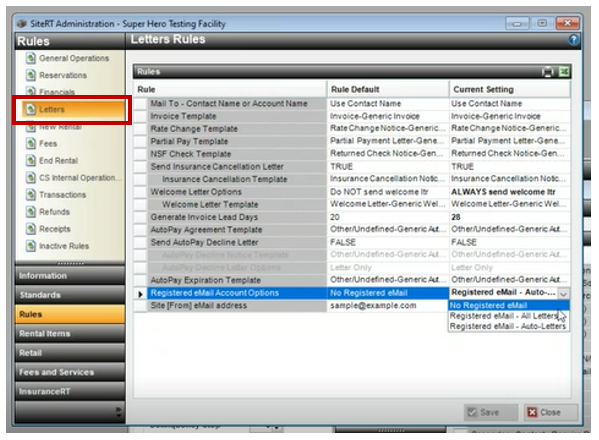Open the Retail section
The image size is (599, 440).
[70, 353]
